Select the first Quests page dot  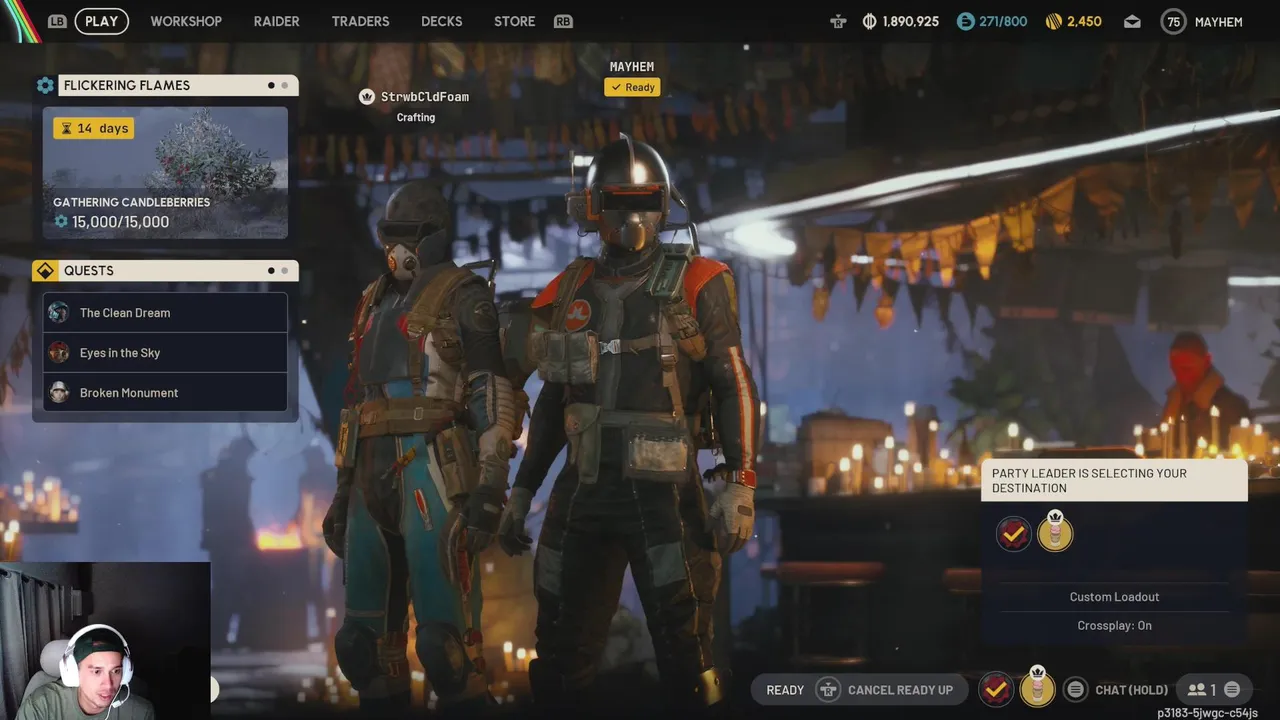point(271,271)
